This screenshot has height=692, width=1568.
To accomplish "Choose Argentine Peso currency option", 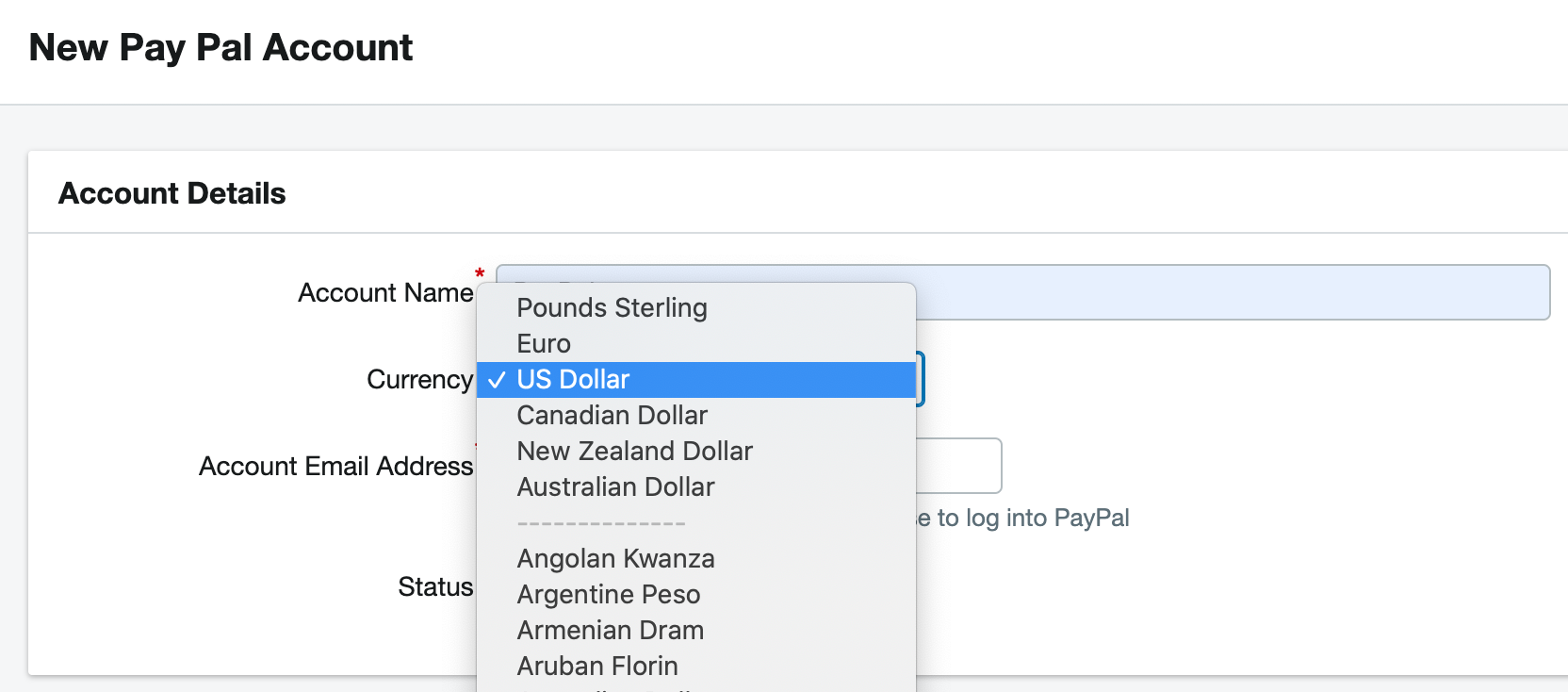I will [696, 595].
